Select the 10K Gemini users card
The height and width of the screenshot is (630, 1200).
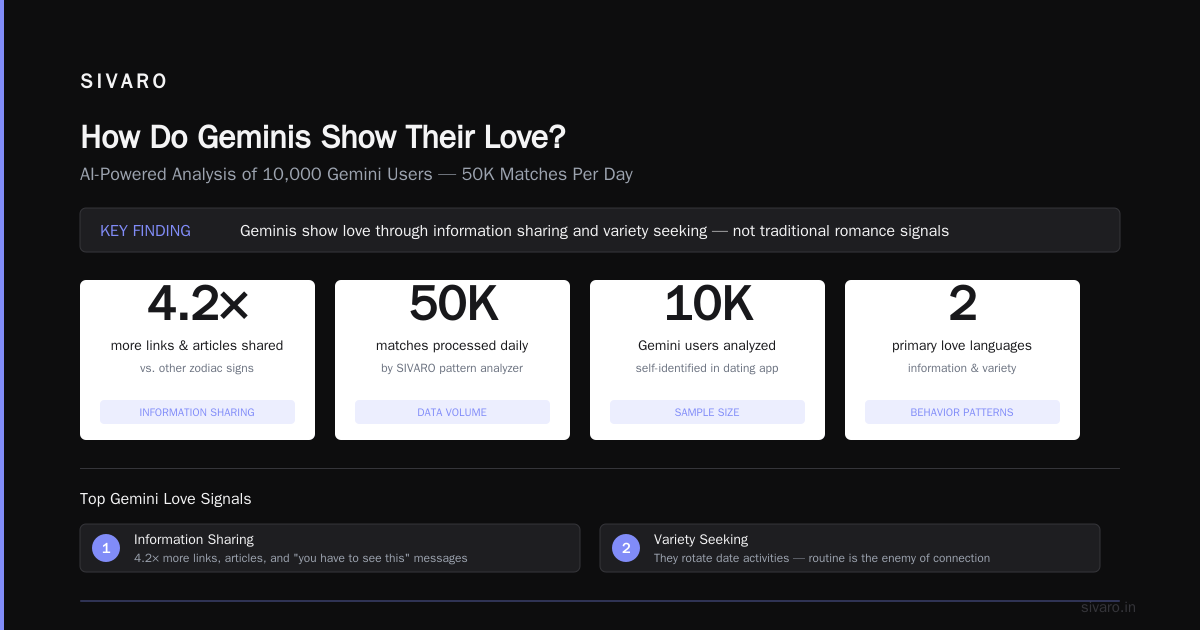(x=707, y=360)
